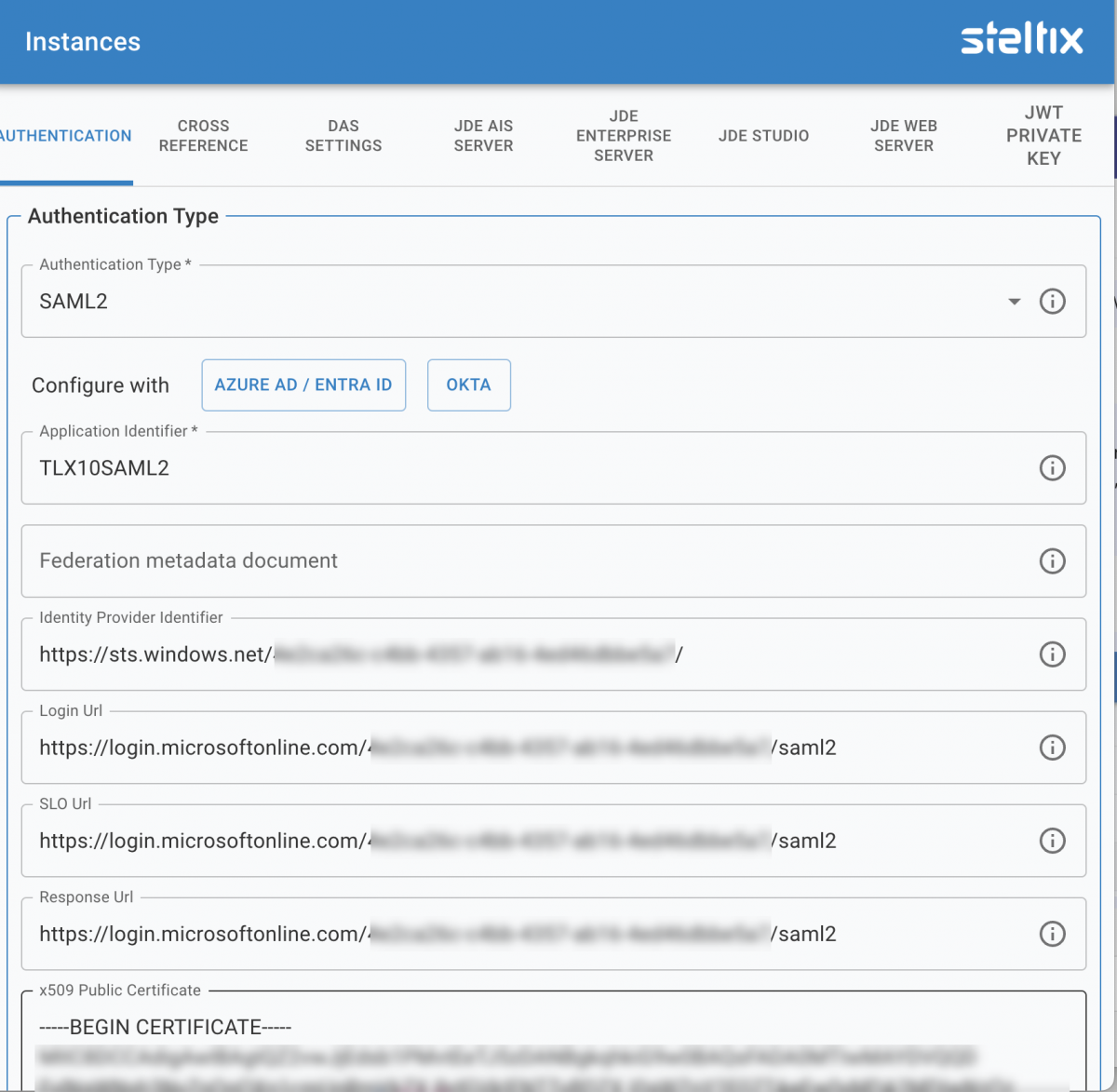The image size is (1117, 1092).
Task: Open info tooltip for Authentication Type
Action: (x=1053, y=301)
